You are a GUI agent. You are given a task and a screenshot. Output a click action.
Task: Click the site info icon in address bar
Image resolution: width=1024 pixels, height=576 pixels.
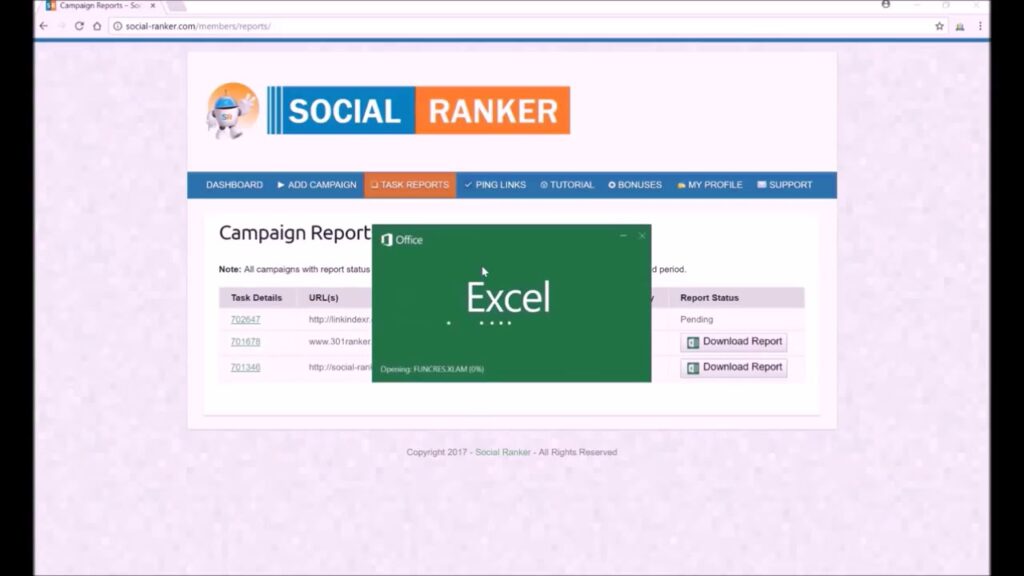[118, 26]
